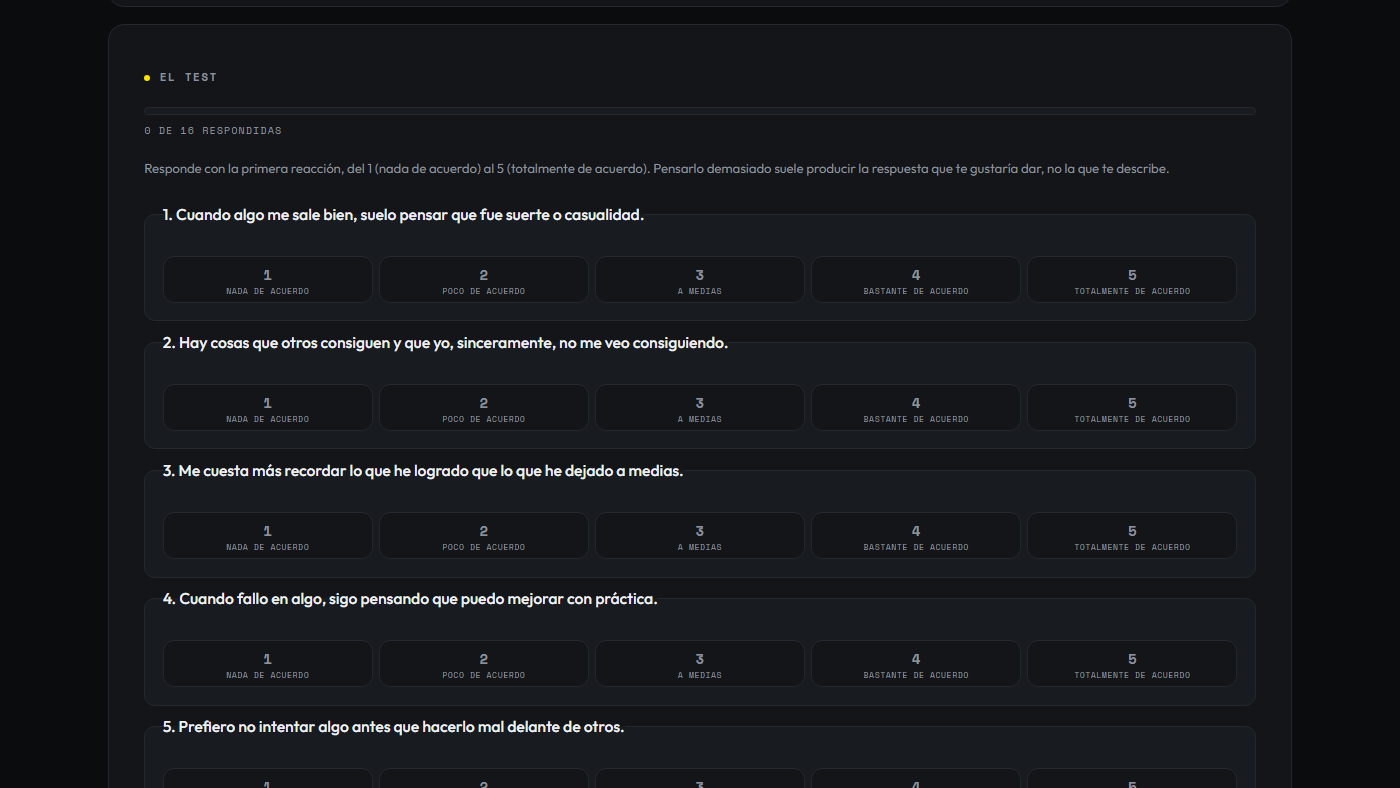Click the test progress bar
The height and width of the screenshot is (788, 1400).
700,111
